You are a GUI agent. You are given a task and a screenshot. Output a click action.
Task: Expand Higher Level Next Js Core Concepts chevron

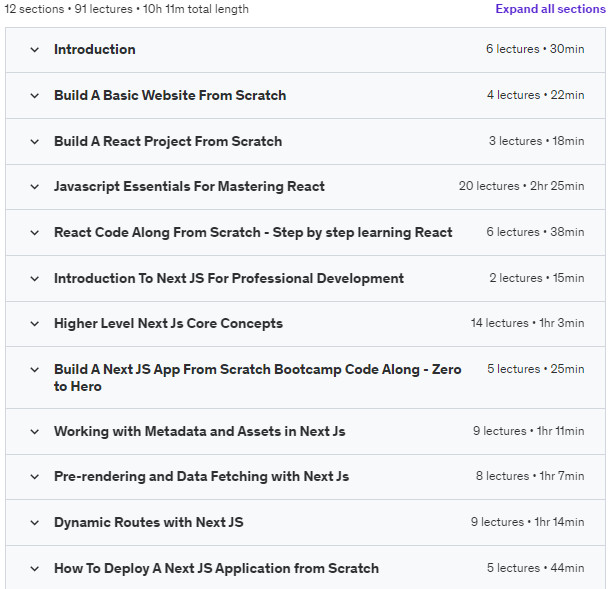pyautogui.click(x=35, y=324)
